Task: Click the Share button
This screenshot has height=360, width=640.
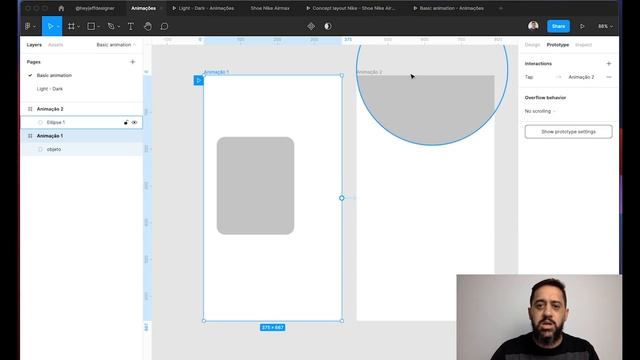Action: click(558, 26)
